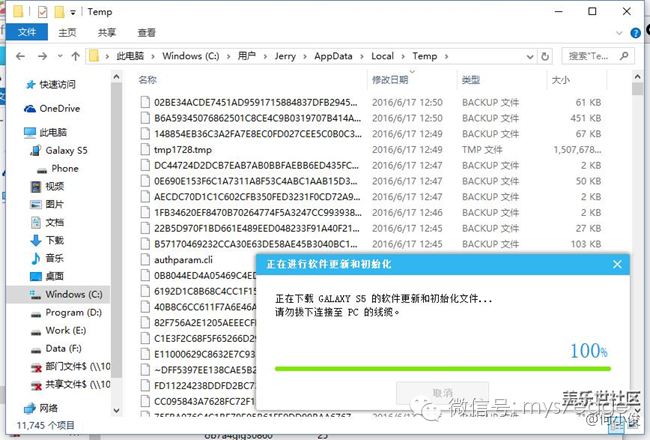The image size is (650, 440).
Task: Select Jerry in the address breadcrumb
Action: (x=285, y=56)
